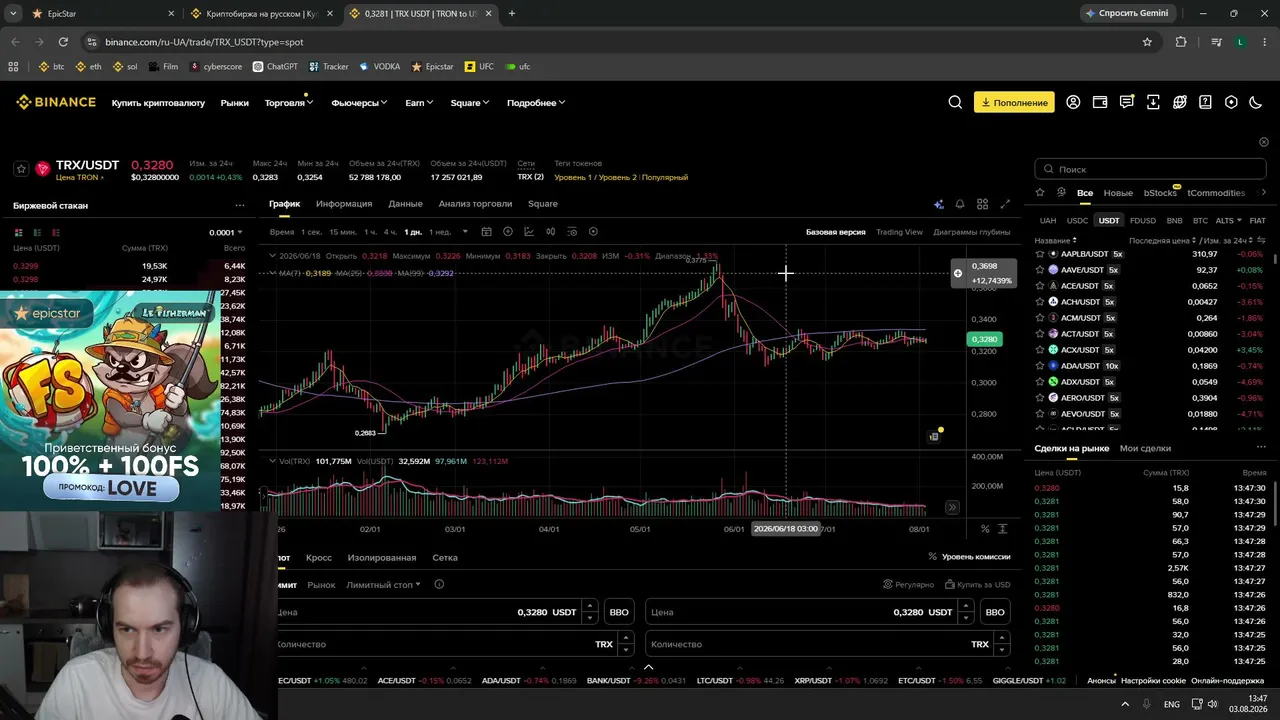Show both buy and sell orders view
The image size is (1280, 720).
[18, 232]
